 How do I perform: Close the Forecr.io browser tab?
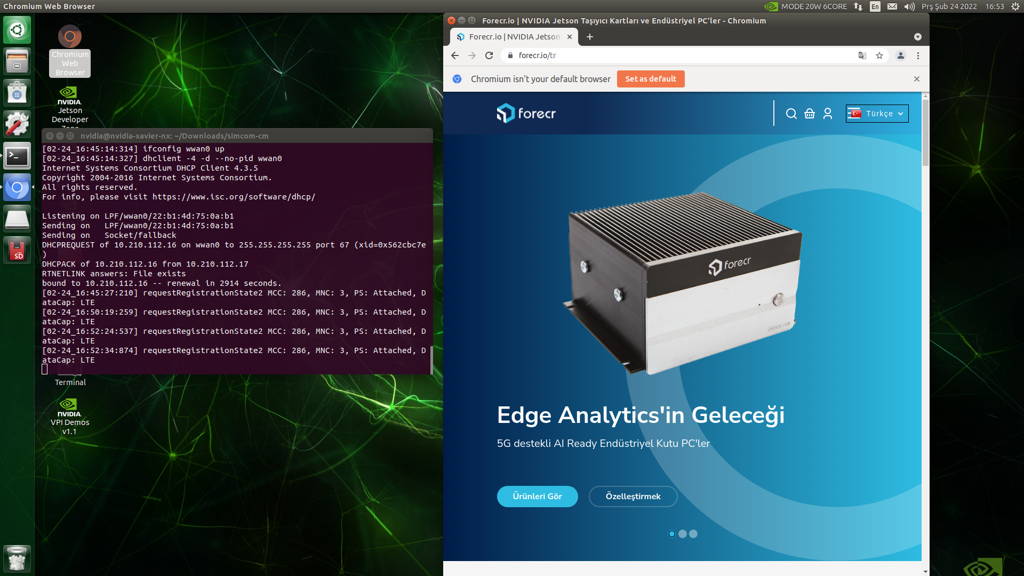(569, 37)
